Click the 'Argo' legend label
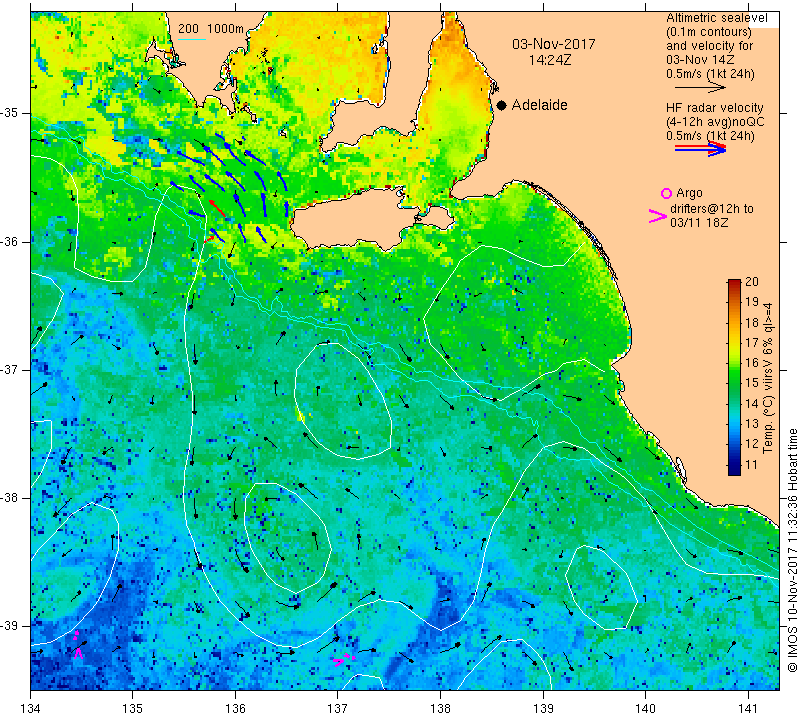The width and height of the screenshot is (800, 720). tap(689, 193)
